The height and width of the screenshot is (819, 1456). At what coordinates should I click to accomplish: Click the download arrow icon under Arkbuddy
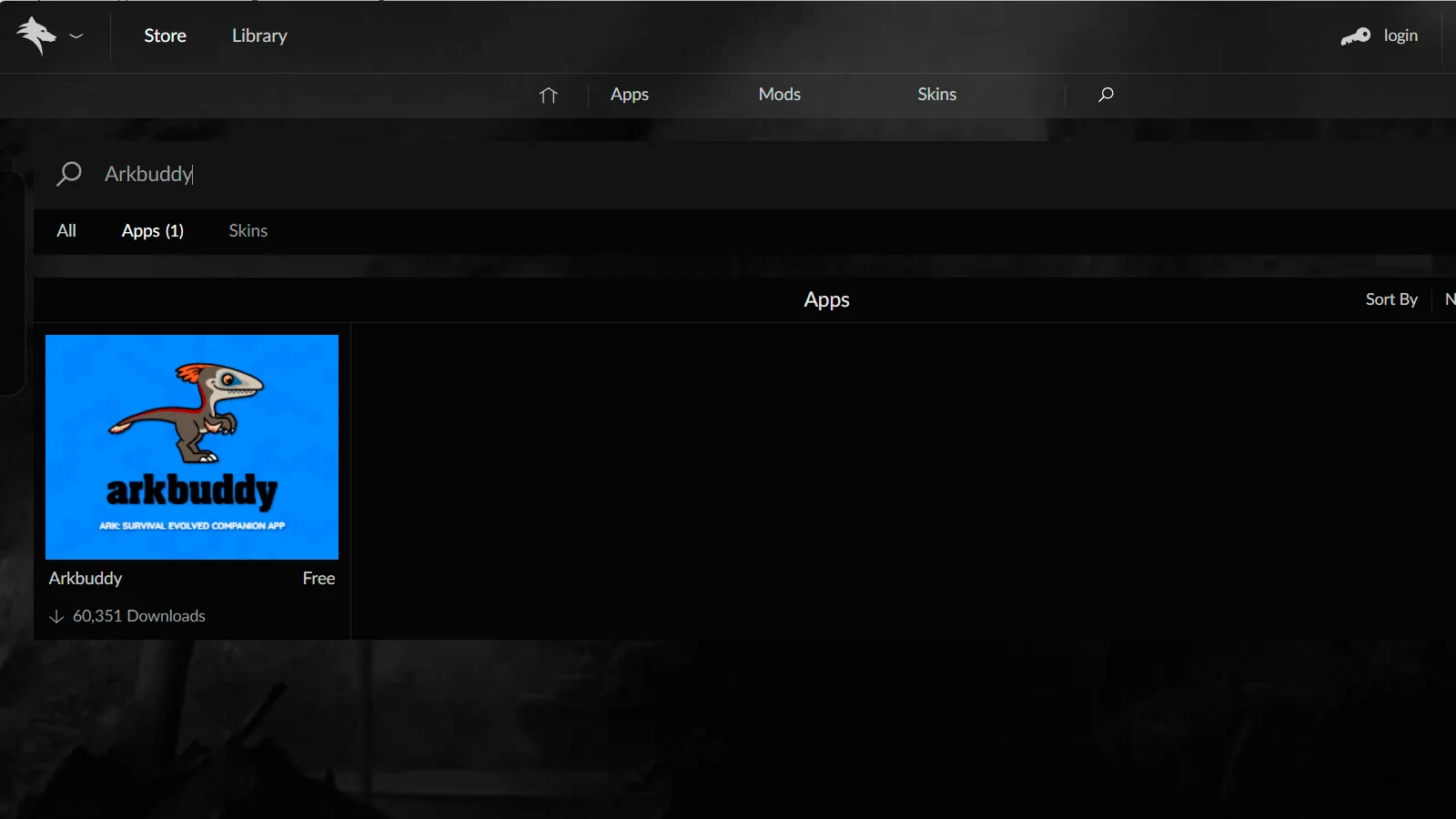click(56, 617)
